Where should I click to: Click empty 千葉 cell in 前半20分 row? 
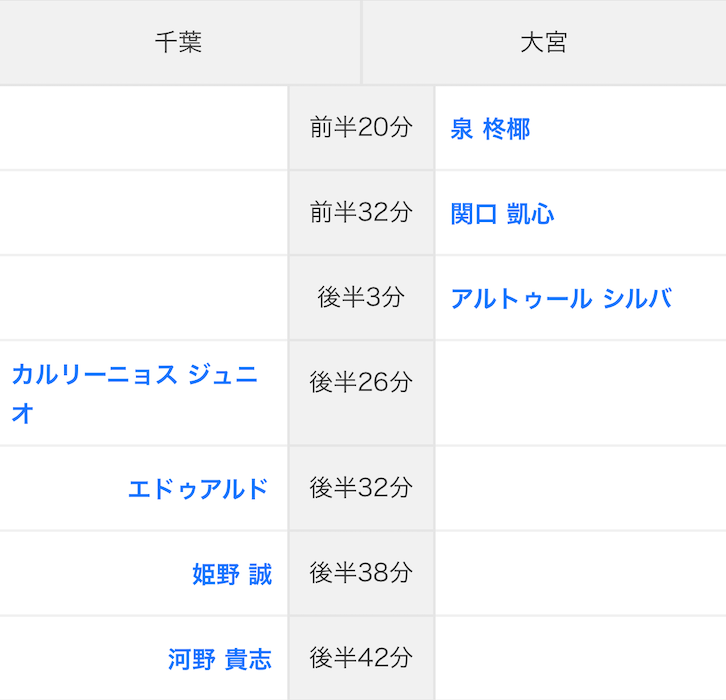tap(143, 128)
